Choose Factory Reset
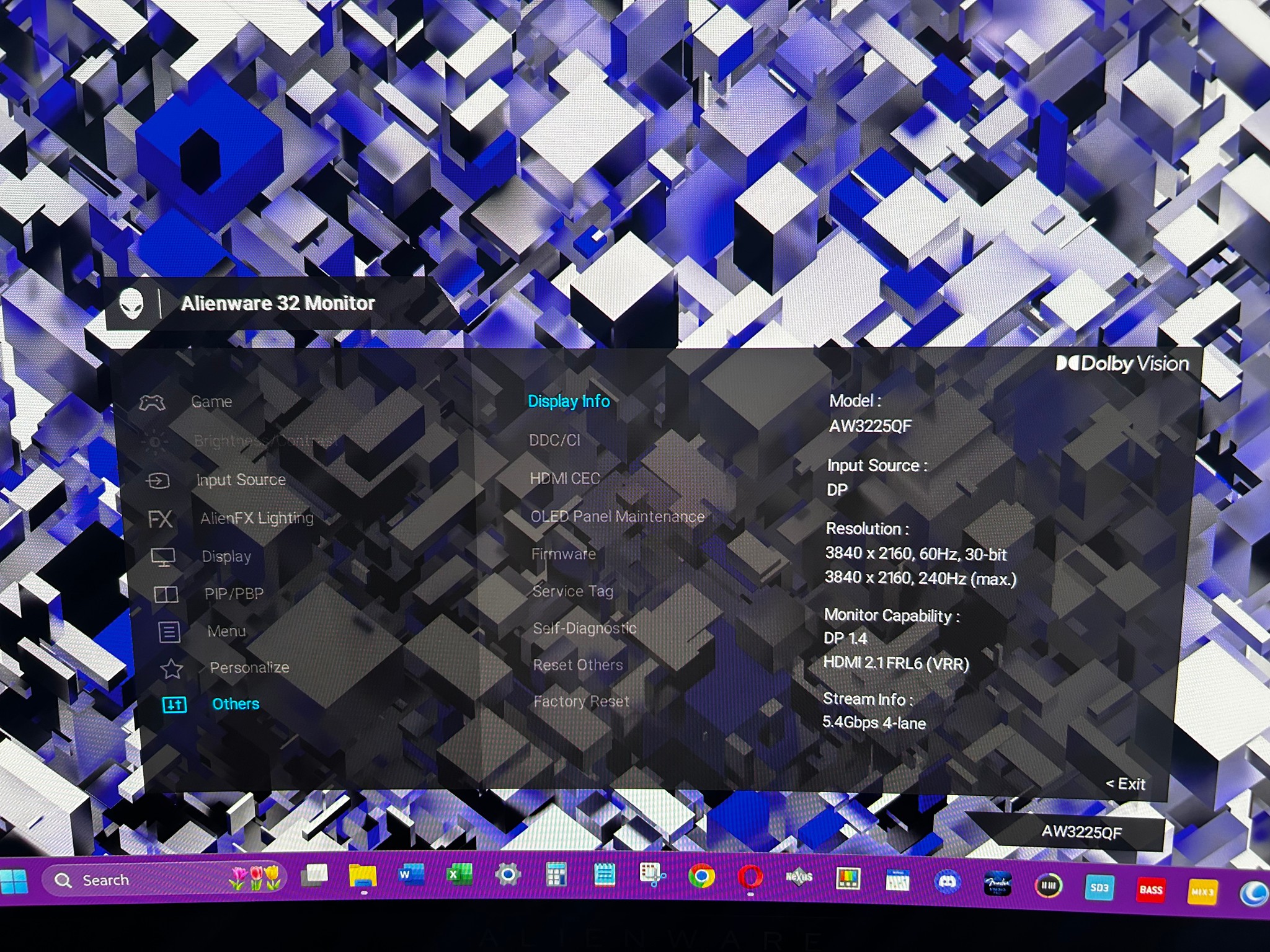 click(x=582, y=702)
